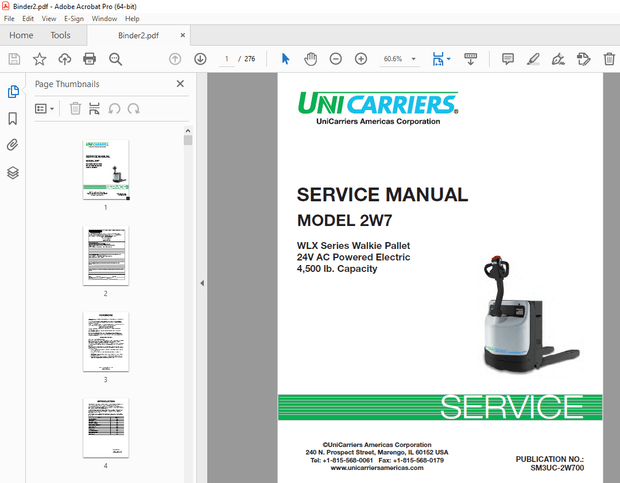620x483 pixels.
Task: Switch to the Home tab
Action: [x=21, y=35]
